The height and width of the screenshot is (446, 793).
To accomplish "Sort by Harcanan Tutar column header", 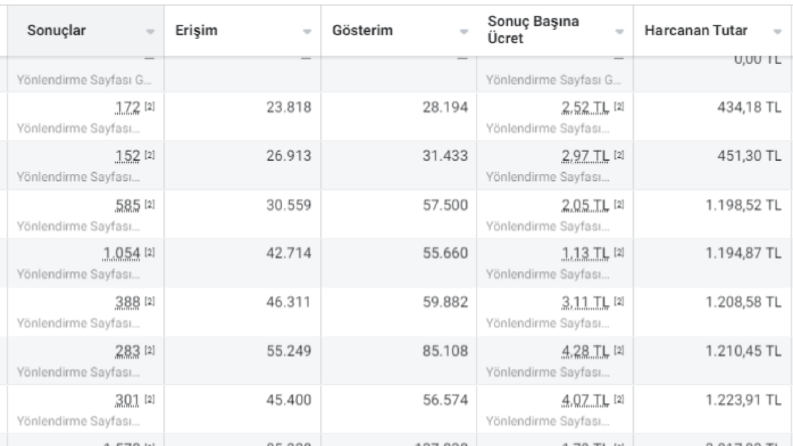I will click(x=695, y=30).
